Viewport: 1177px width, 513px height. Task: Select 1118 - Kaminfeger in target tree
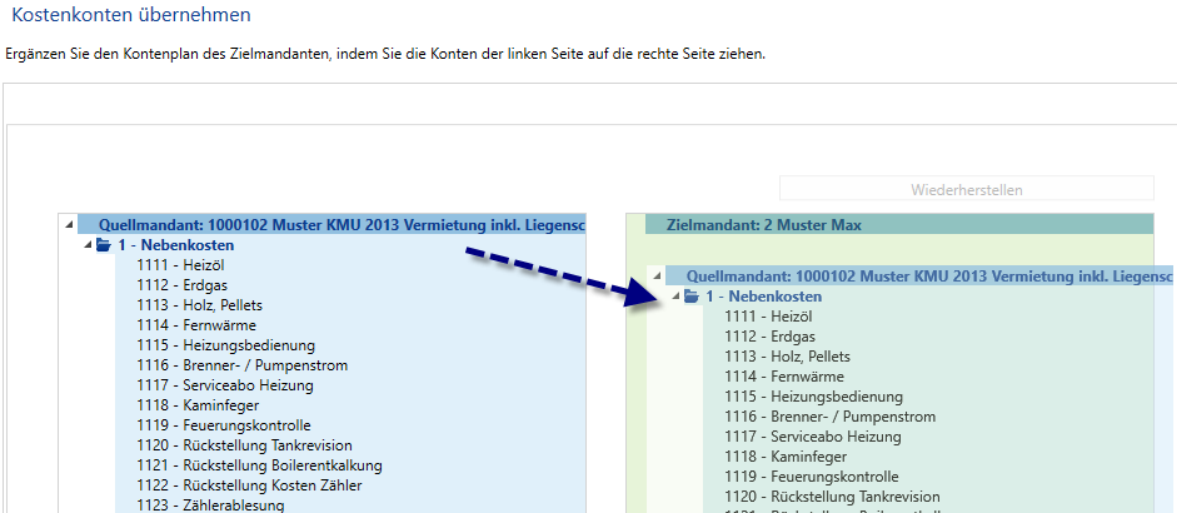[x=786, y=457]
